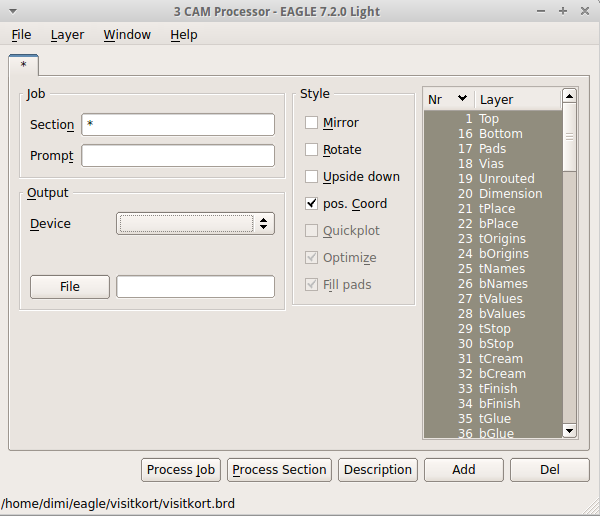Viewport: 600px width, 516px height.
Task: Uncheck the pos. Coord checkbox
Action: point(311,204)
